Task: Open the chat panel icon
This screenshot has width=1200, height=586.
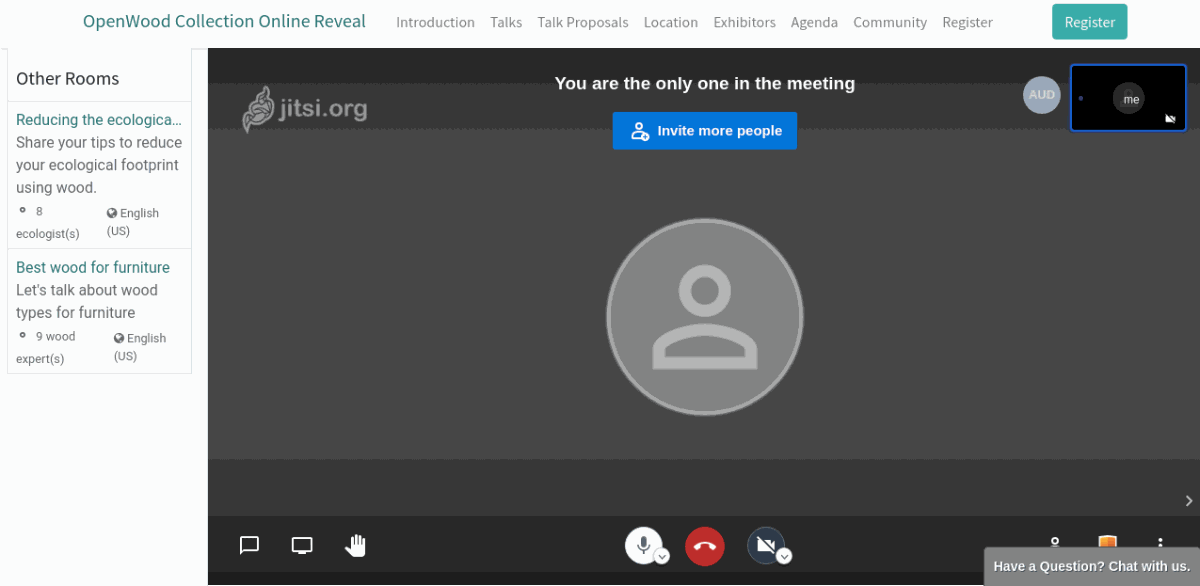Action: point(249,545)
